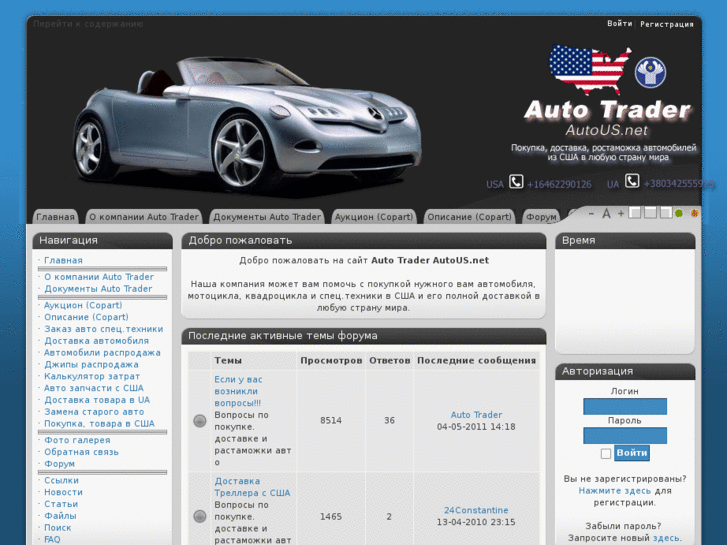The image size is (727, 545).
Task: Open Главная in the Навигация sidebar
Action: pyautogui.click(x=63, y=260)
